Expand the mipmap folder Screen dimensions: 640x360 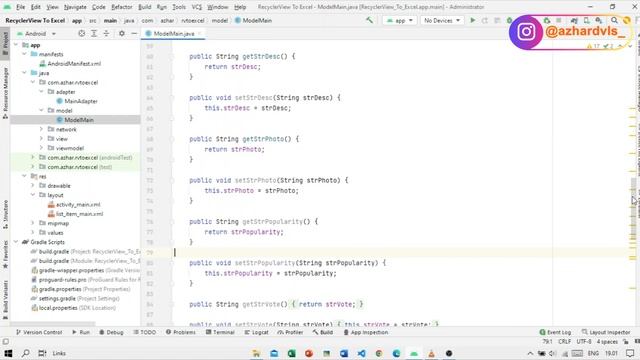(x=33, y=223)
